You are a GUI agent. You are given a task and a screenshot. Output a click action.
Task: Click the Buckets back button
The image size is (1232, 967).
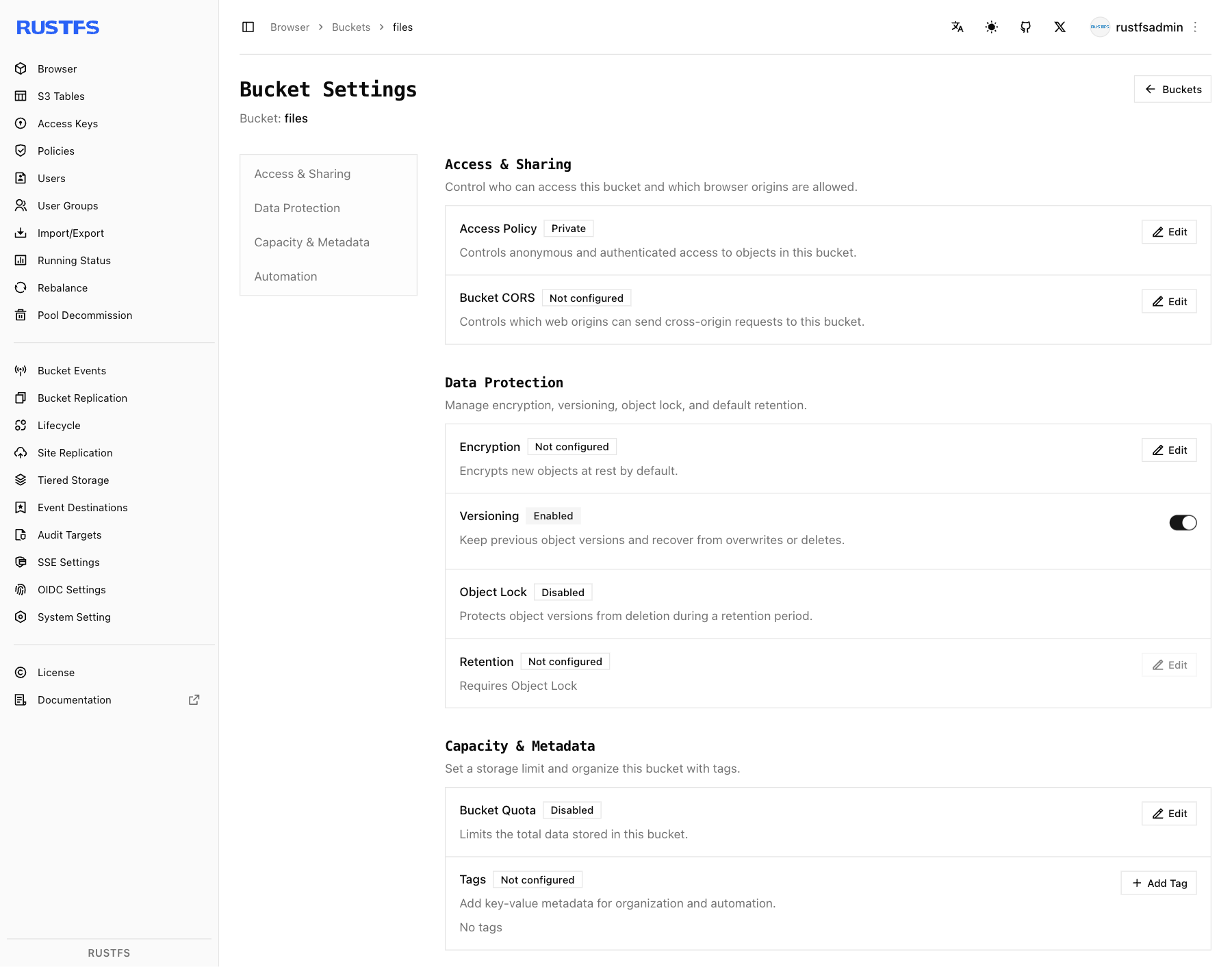[1172, 90]
